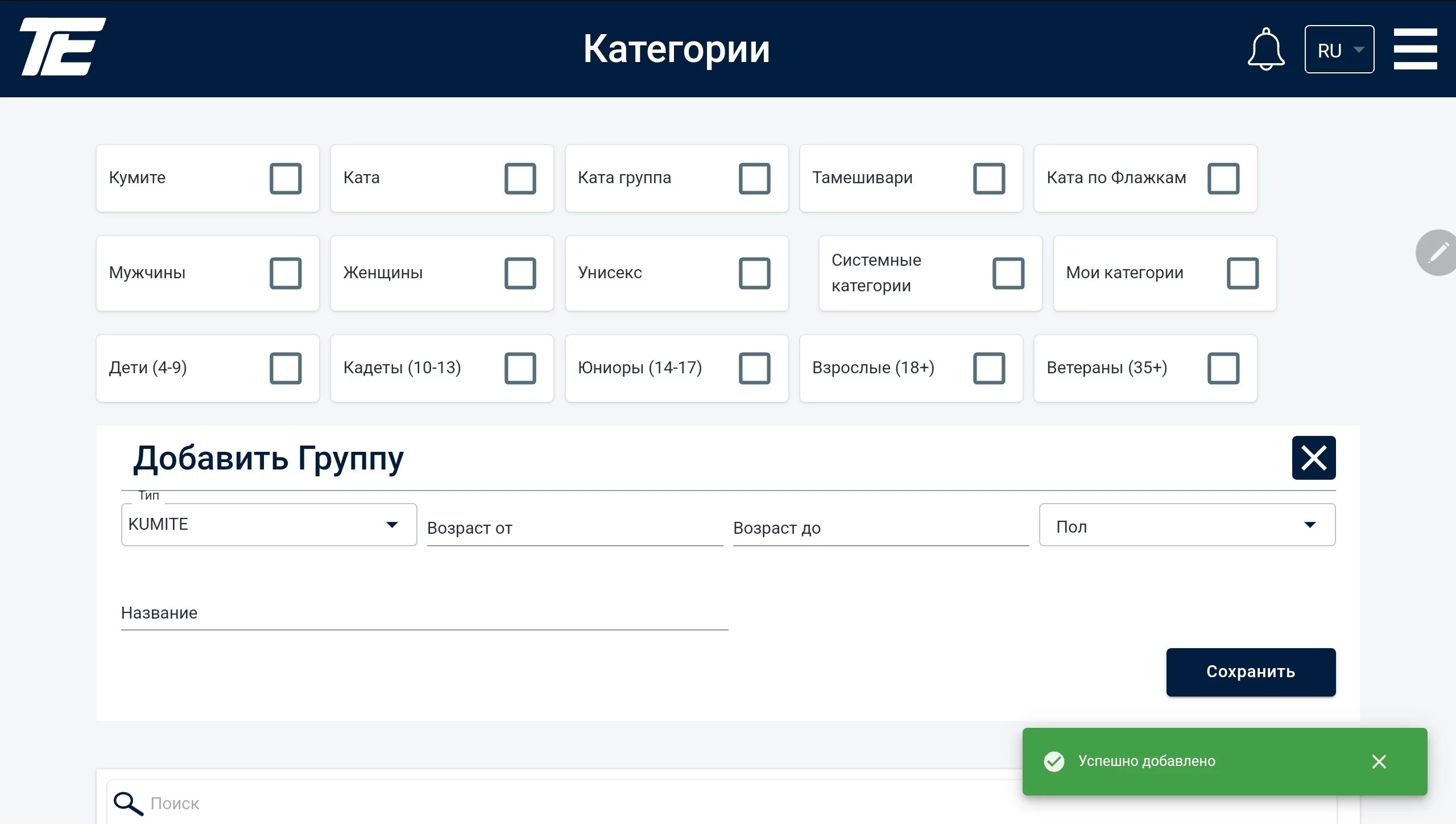Click the Категории page title
This screenshot has width=1456, height=824.
point(676,49)
